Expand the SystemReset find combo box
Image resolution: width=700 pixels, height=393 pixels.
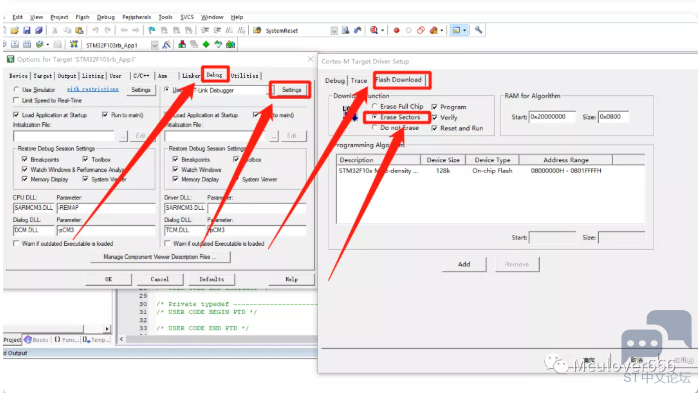click(334, 30)
